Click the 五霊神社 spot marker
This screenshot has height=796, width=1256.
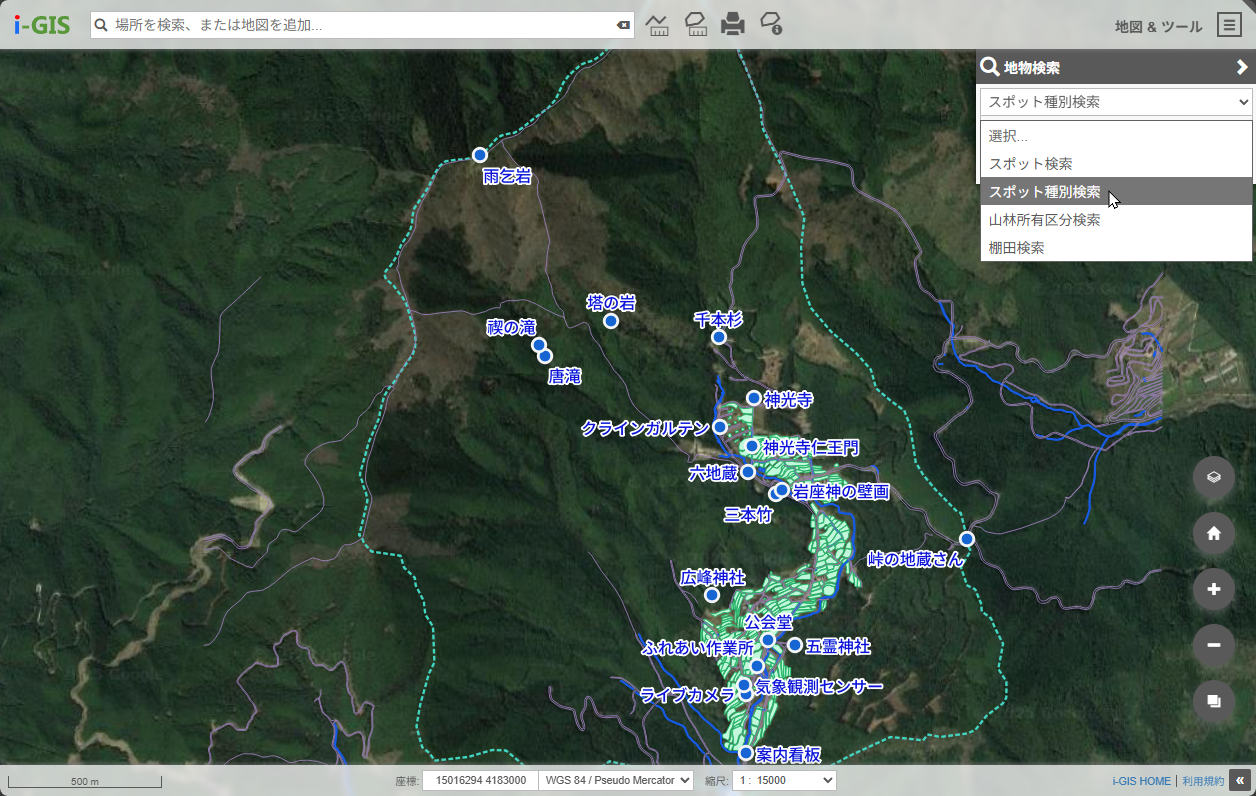(795, 645)
